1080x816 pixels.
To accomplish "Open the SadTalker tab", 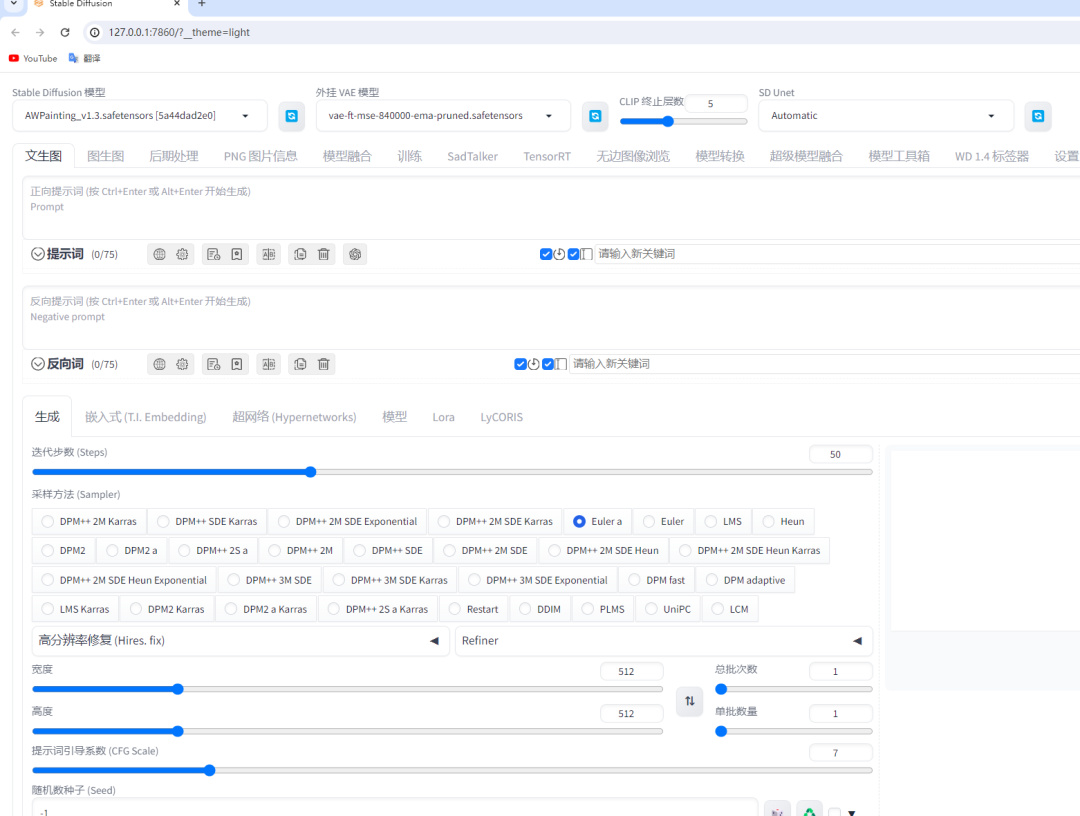I will [x=472, y=156].
